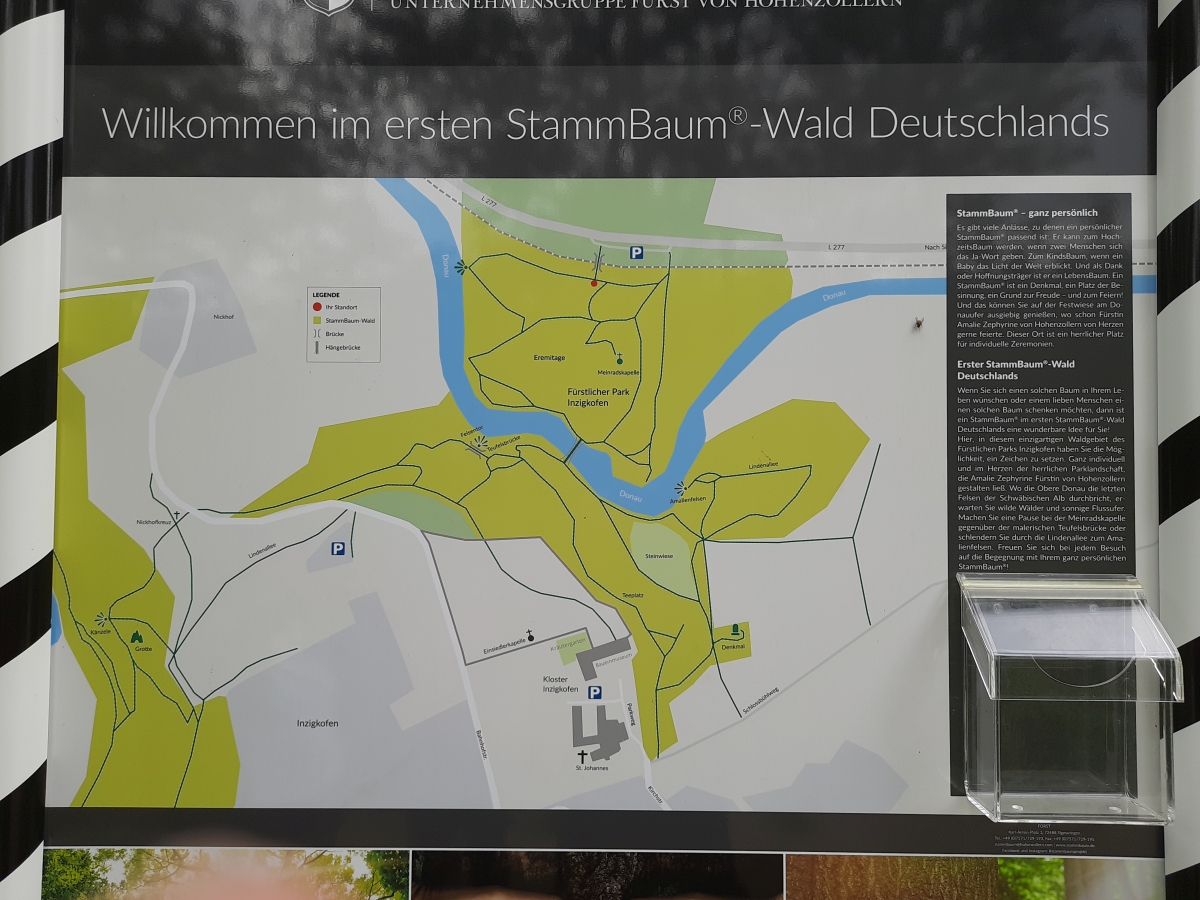Image resolution: width=1200 pixels, height=900 pixels.
Task: Select the Denkmal monument icon
Action: (736, 630)
